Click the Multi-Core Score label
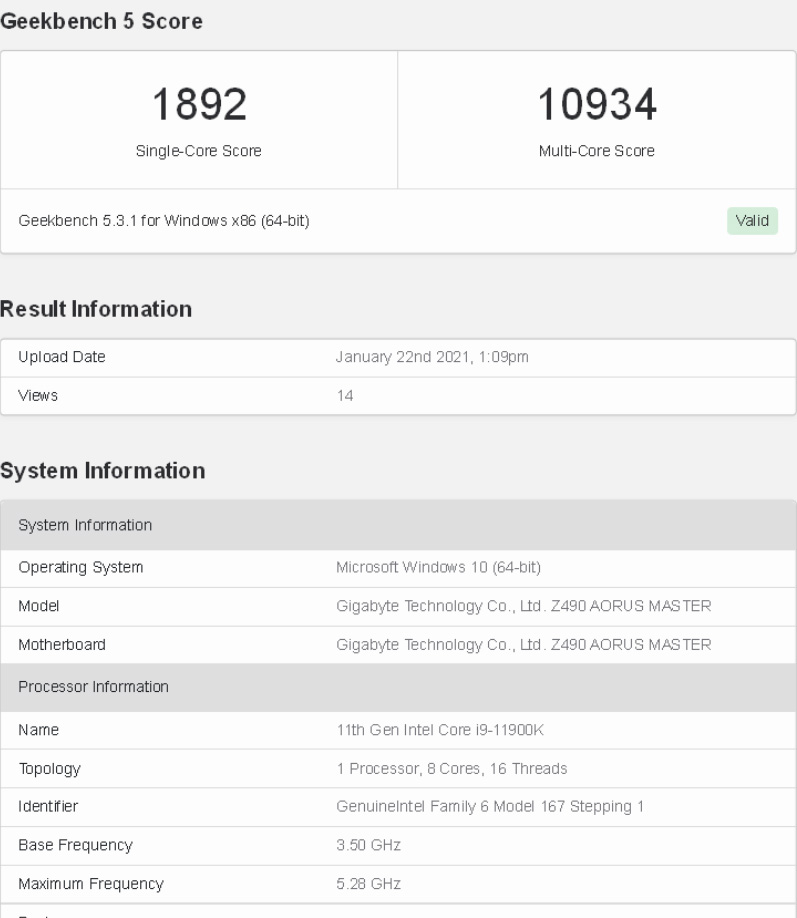Image resolution: width=797 pixels, height=918 pixels. [597, 150]
